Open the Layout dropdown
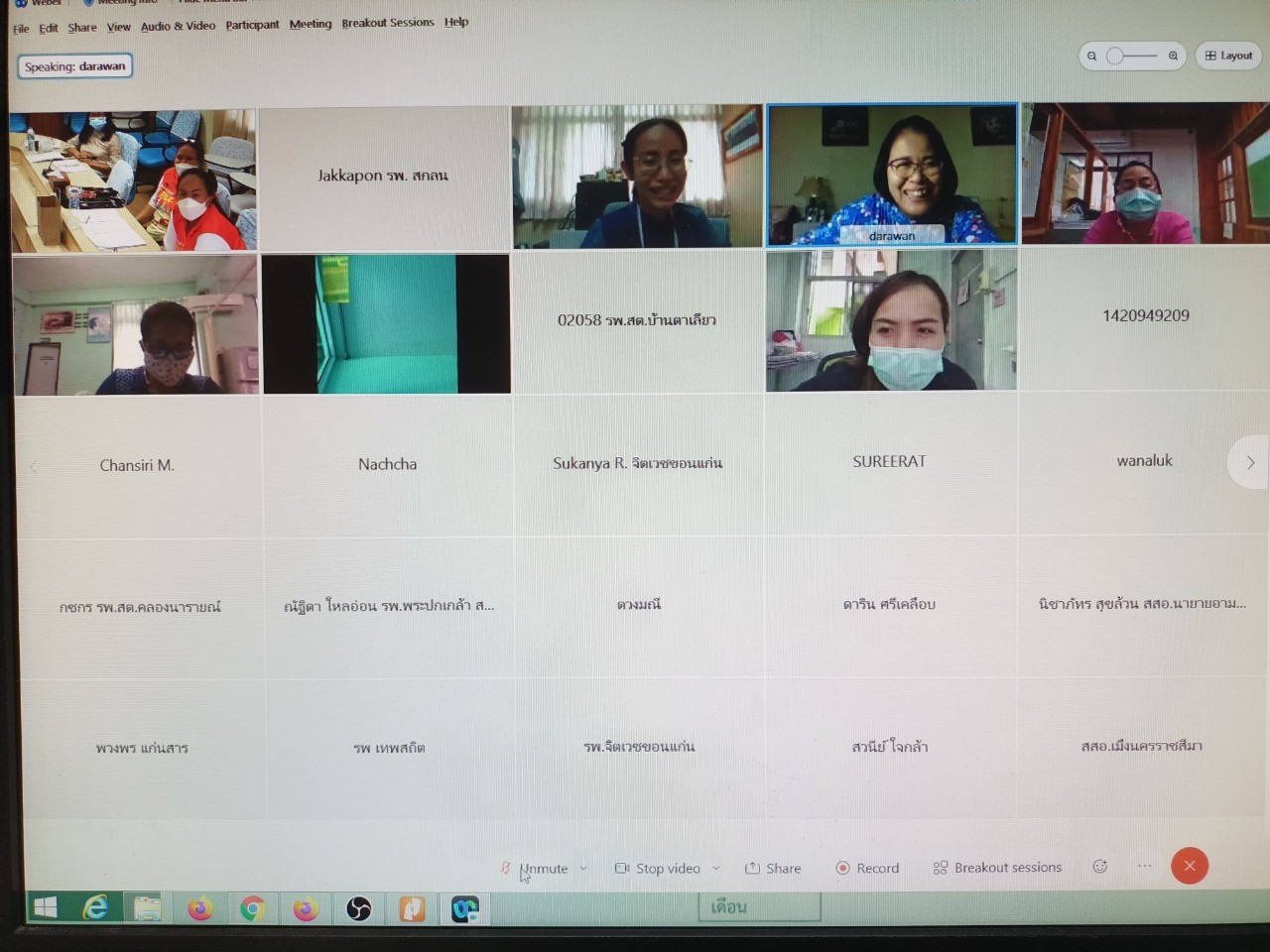This screenshot has height=952, width=1270. [x=1228, y=56]
